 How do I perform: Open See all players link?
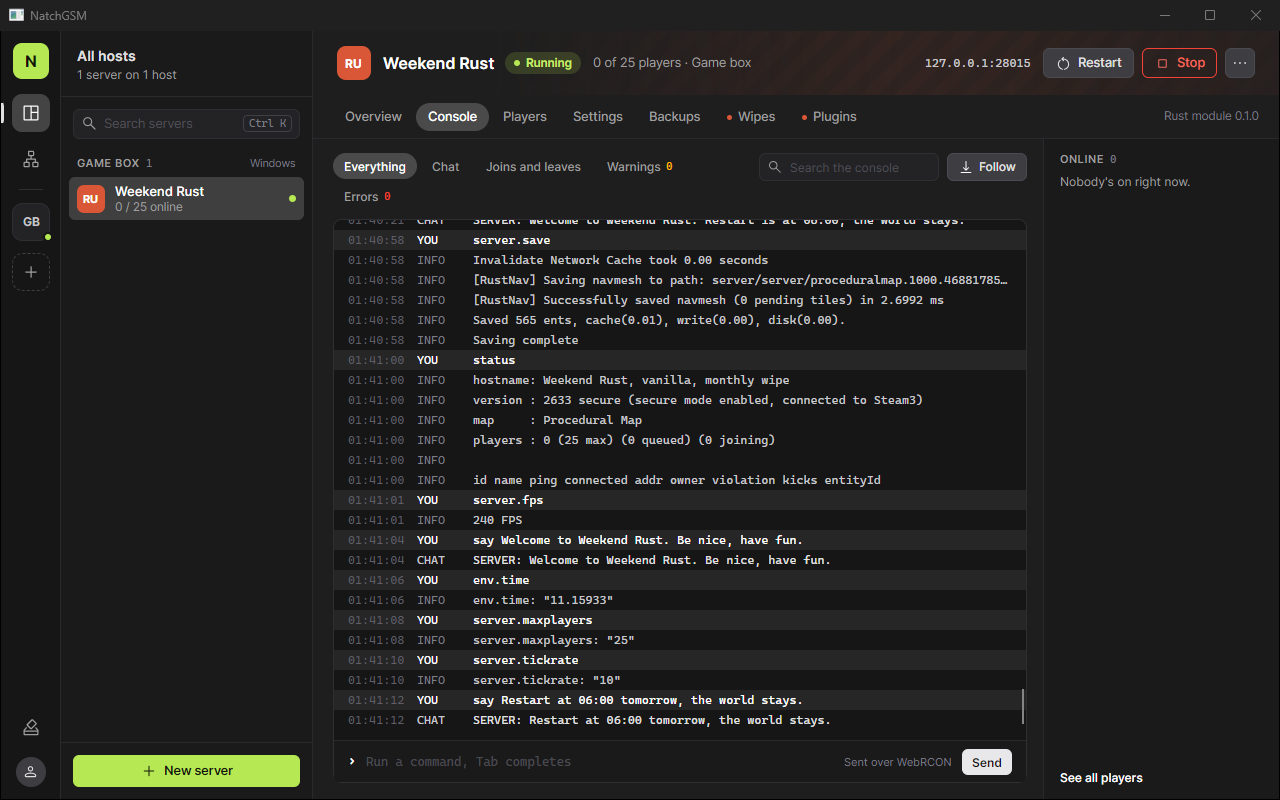pos(1101,778)
